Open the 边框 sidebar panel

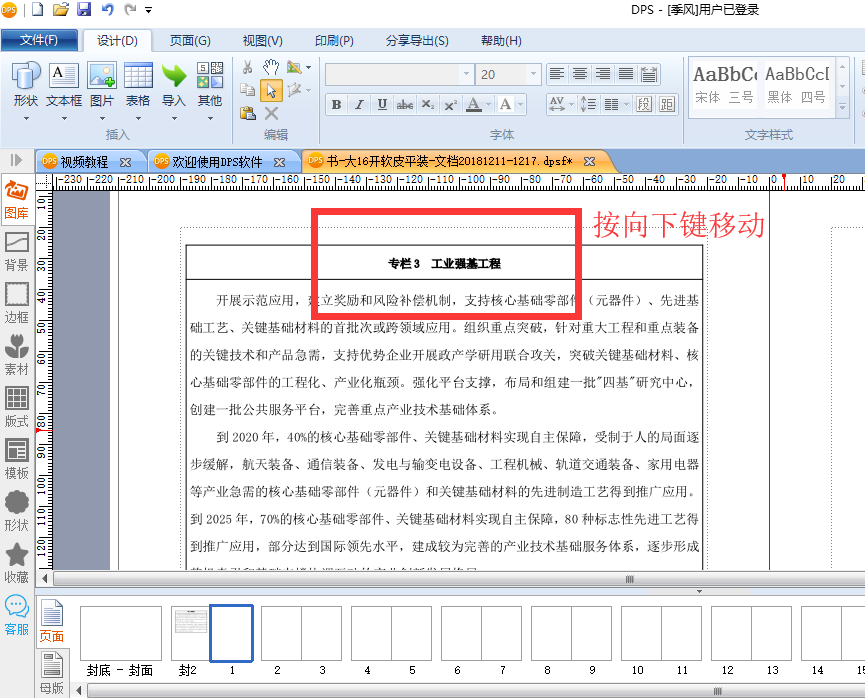coord(17,303)
